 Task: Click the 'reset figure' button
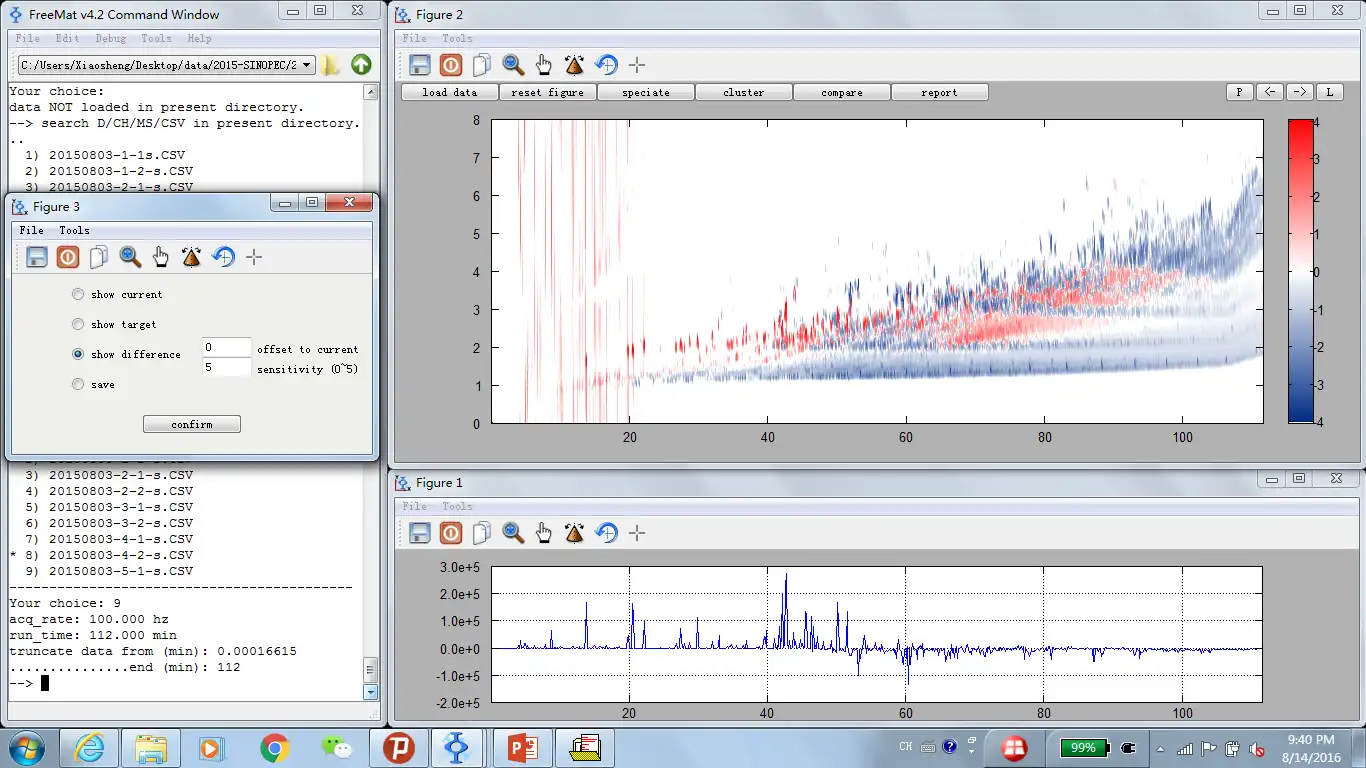[x=548, y=92]
